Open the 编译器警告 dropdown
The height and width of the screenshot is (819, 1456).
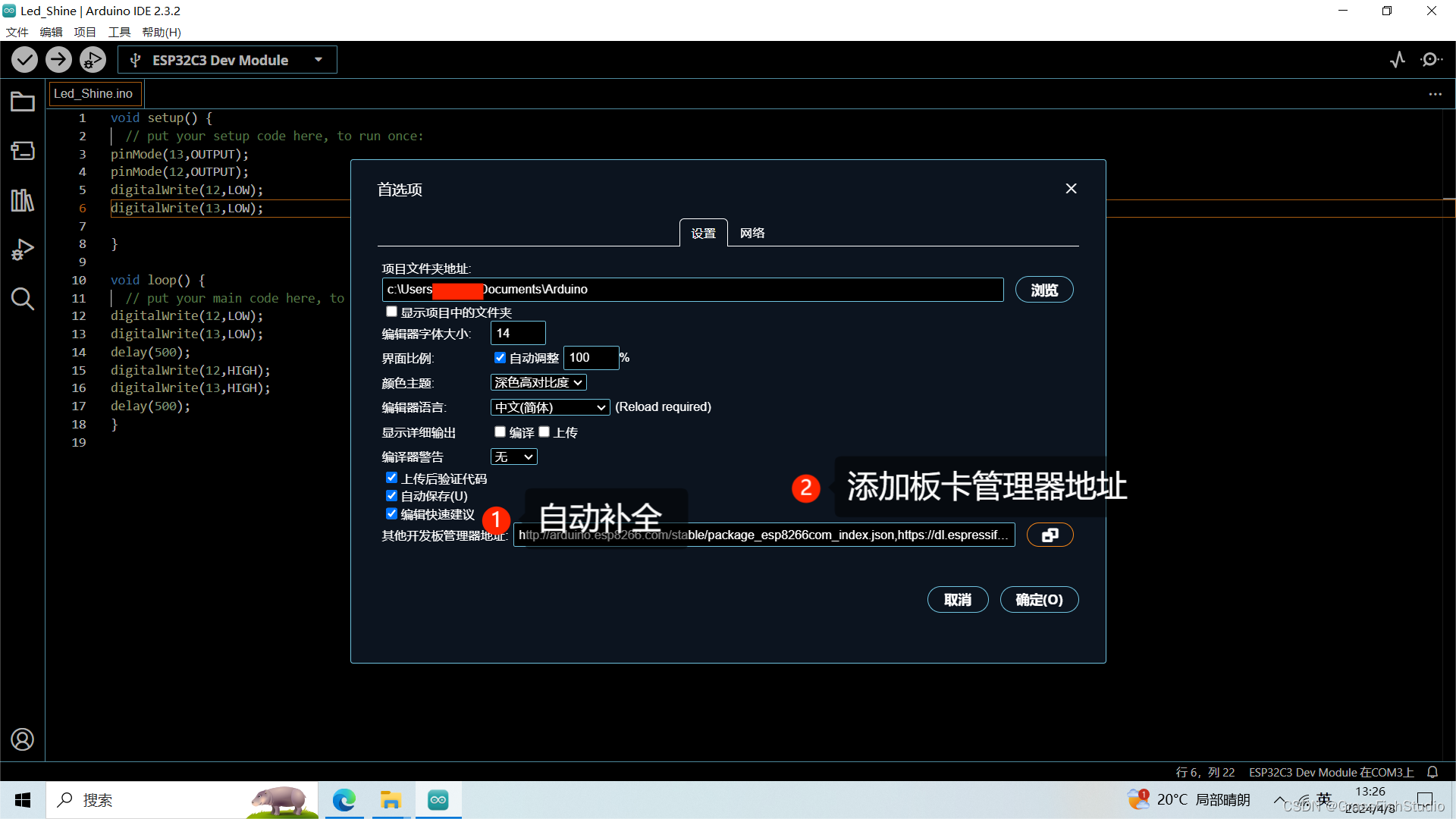(x=513, y=457)
